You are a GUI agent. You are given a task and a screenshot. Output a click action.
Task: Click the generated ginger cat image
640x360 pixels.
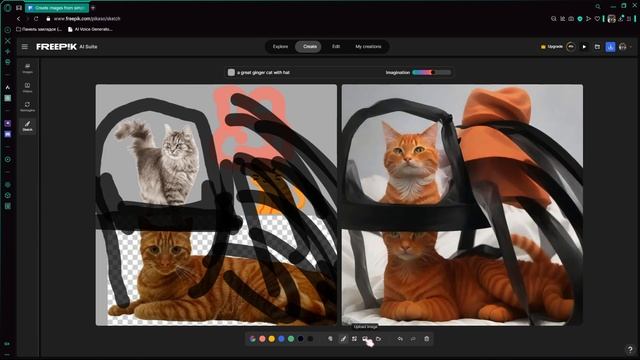click(462, 205)
